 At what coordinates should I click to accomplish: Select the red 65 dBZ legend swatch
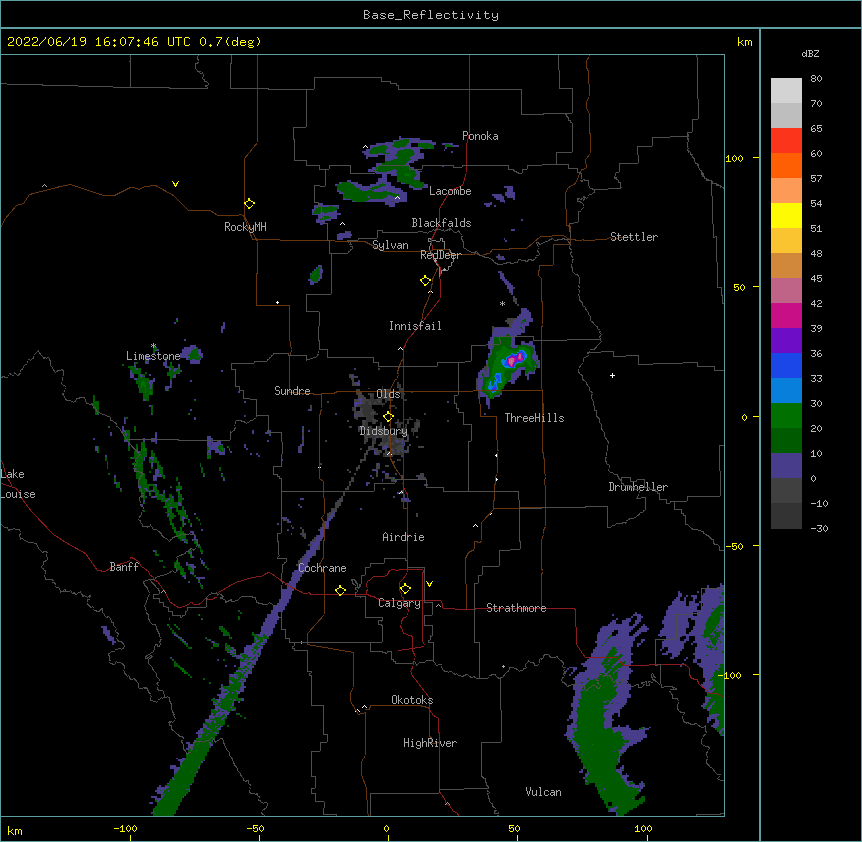coord(786,140)
